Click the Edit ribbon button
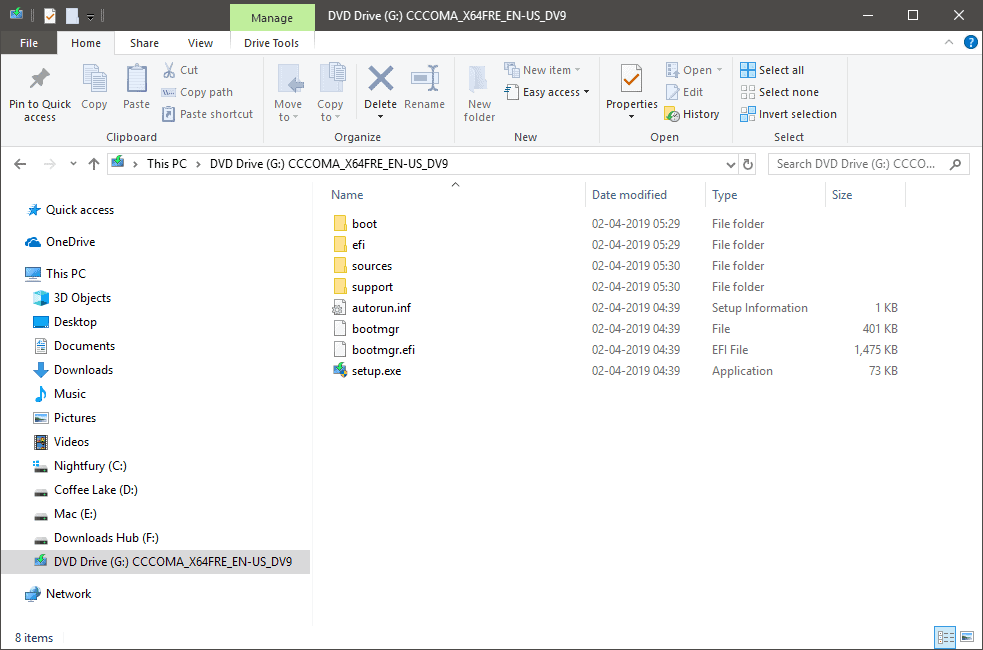 tap(685, 92)
